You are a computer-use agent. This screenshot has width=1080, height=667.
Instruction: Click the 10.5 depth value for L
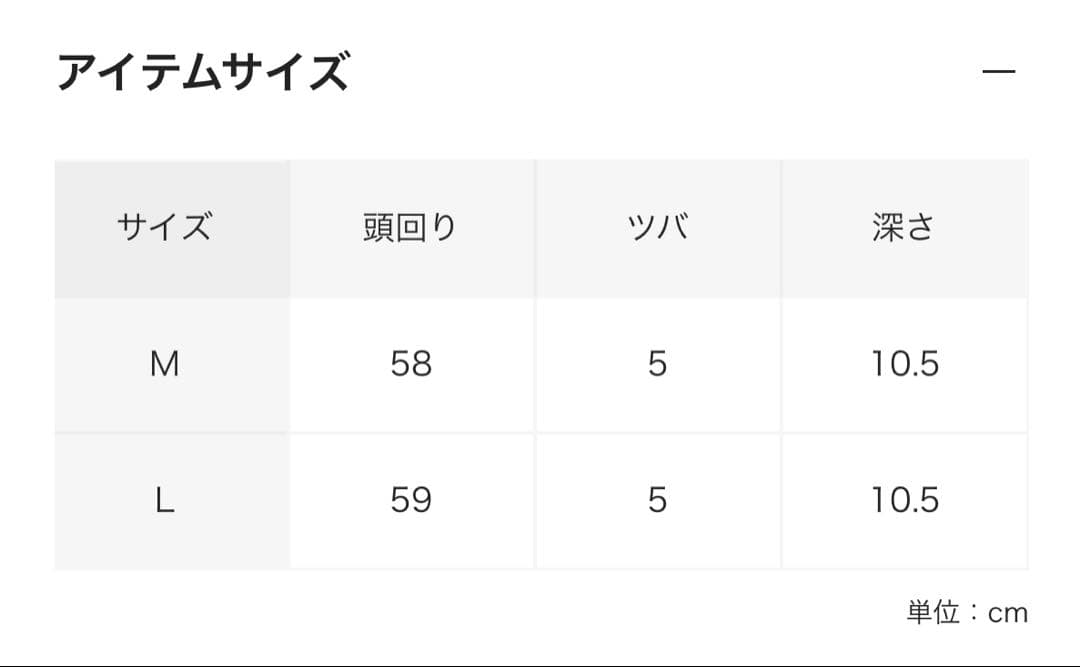tap(904, 500)
